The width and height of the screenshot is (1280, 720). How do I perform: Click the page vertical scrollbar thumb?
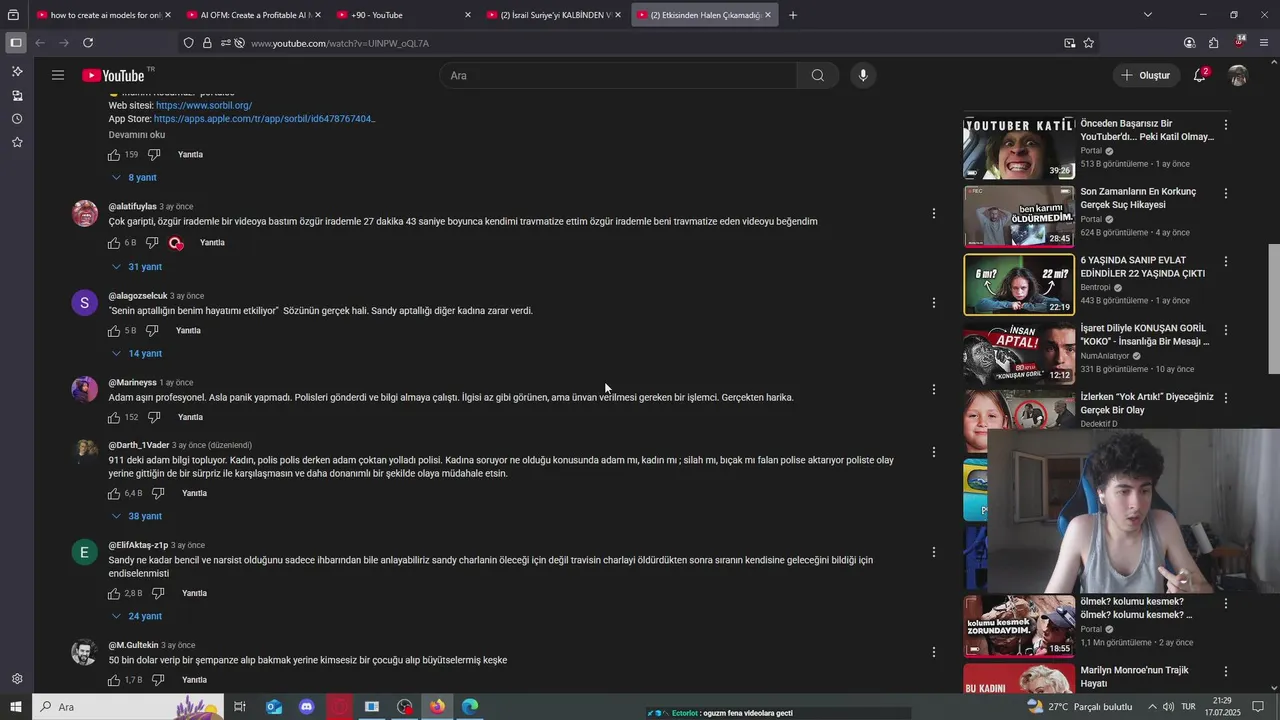(x=1273, y=307)
